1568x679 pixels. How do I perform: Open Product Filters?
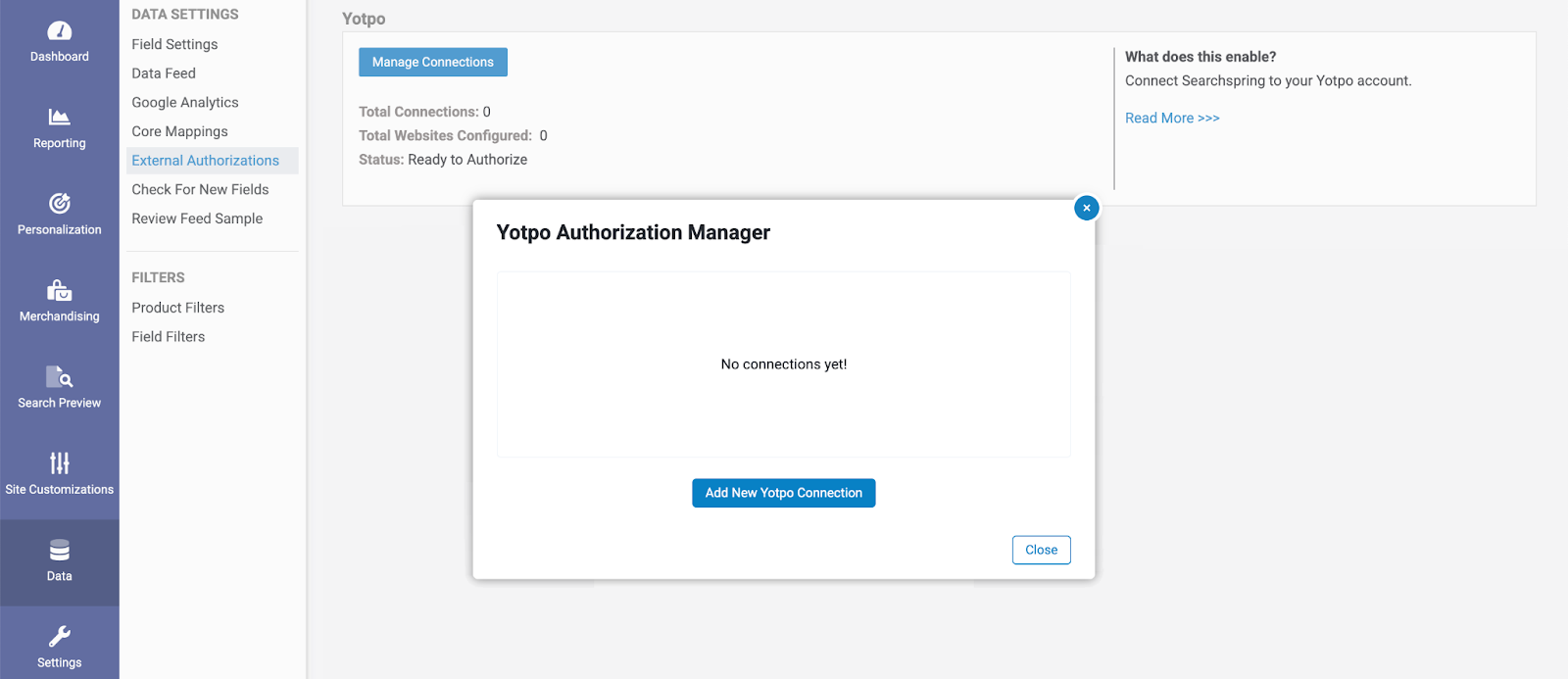[178, 308]
